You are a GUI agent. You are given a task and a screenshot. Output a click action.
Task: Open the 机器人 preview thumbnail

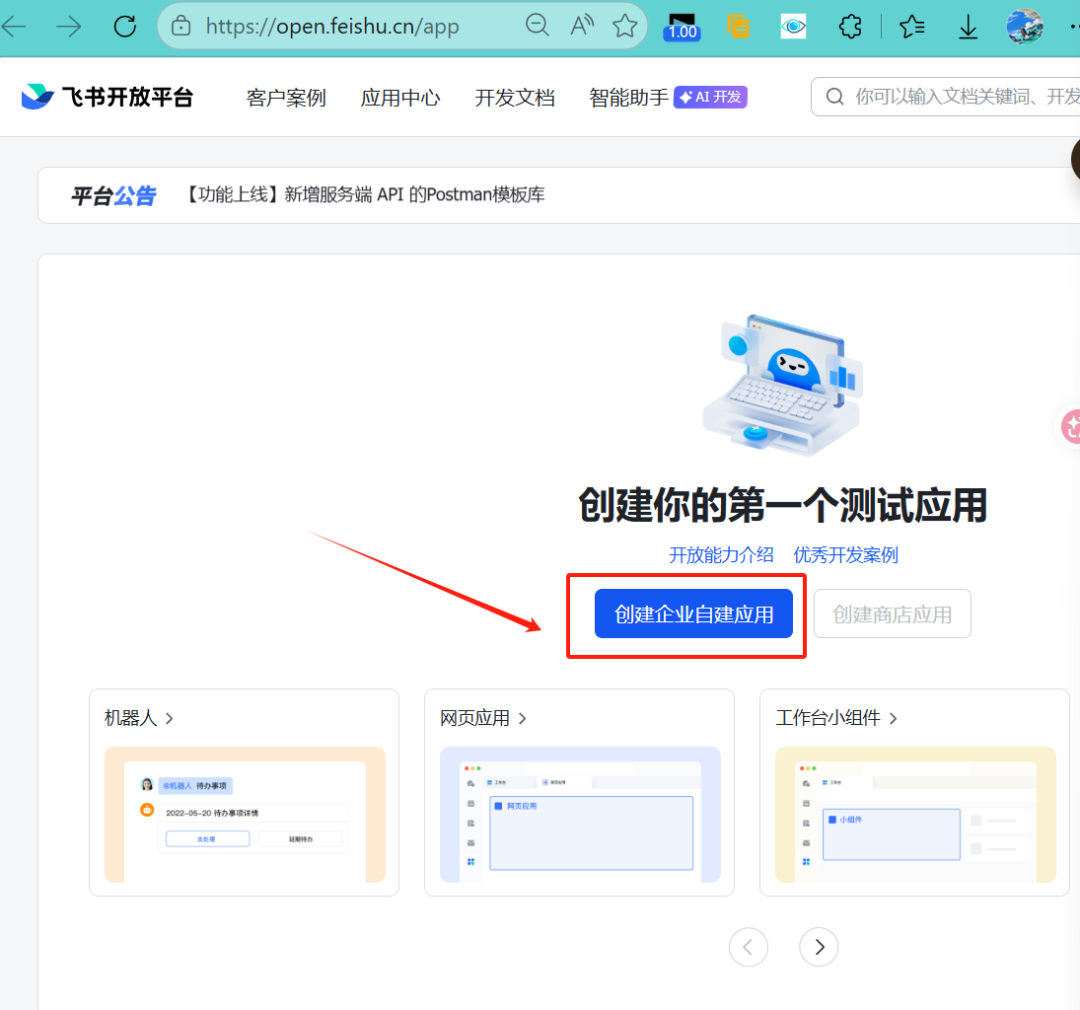click(x=245, y=814)
